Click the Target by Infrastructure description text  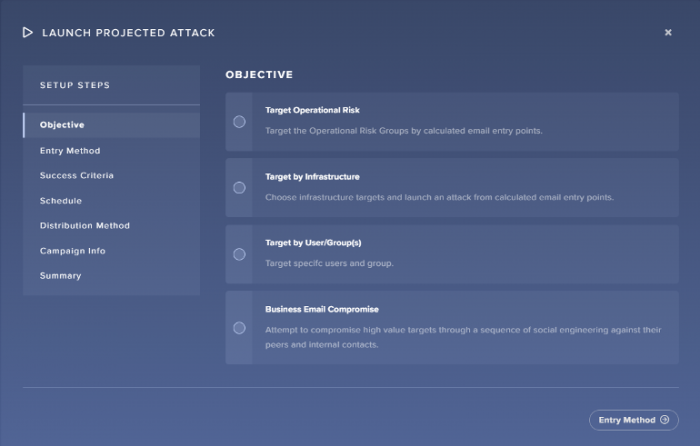click(x=439, y=197)
